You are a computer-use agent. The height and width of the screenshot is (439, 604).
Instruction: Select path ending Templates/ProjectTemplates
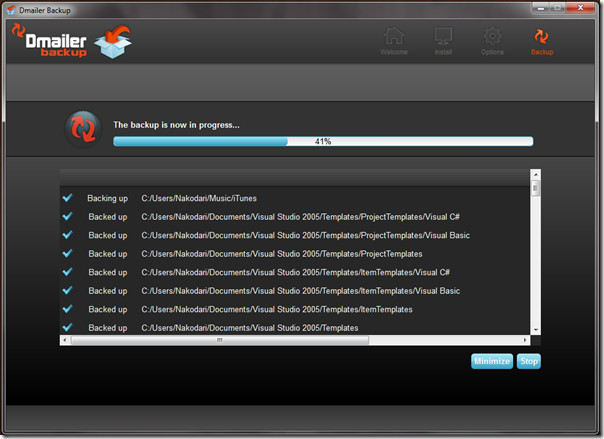[x=282, y=254]
